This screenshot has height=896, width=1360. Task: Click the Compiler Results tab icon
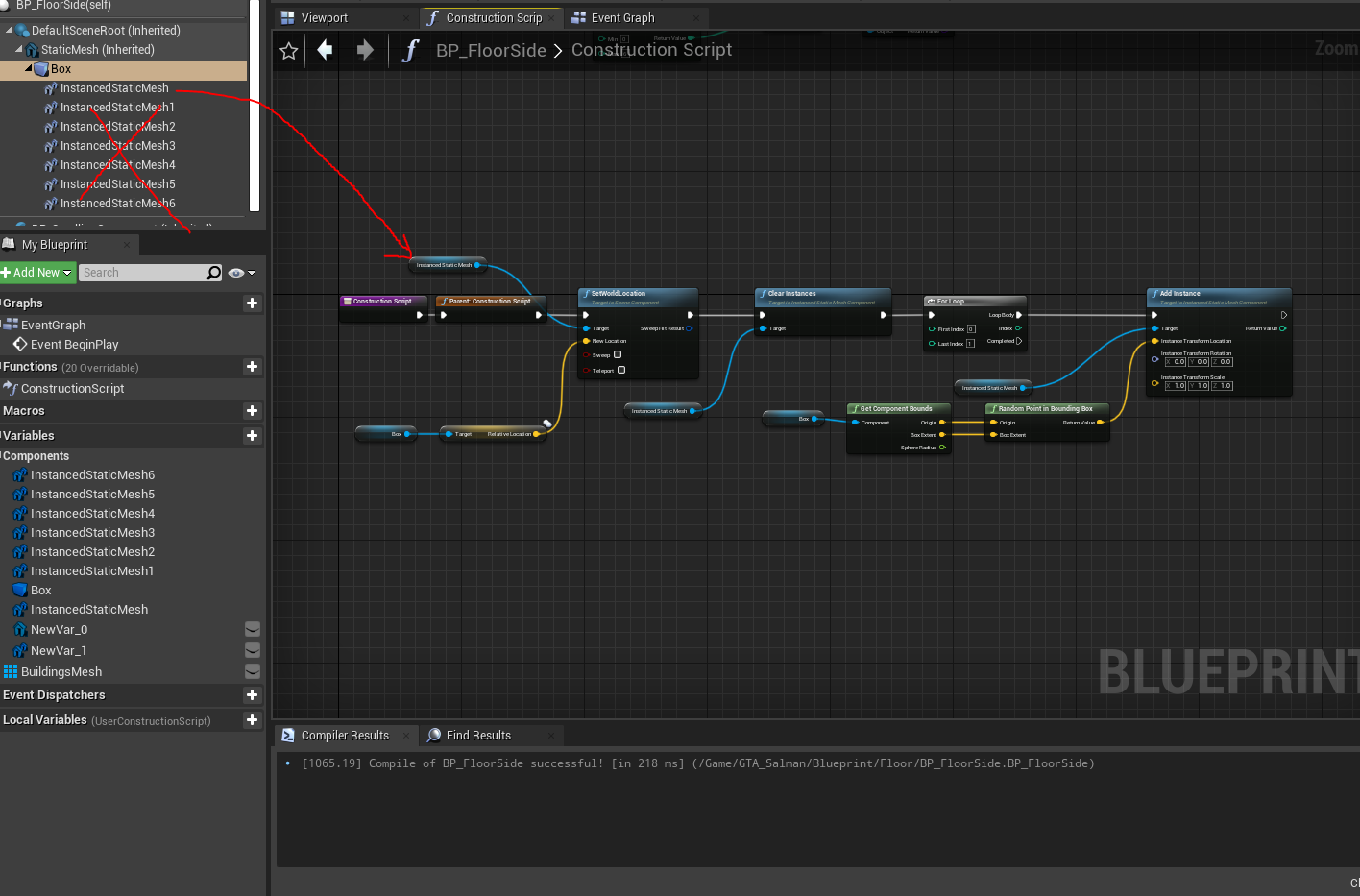288,736
